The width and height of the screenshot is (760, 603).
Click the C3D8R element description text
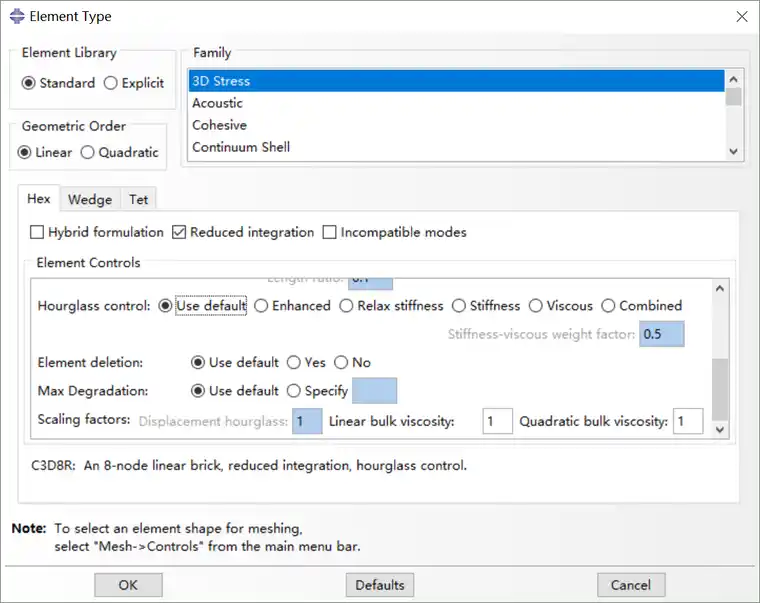point(249,465)
